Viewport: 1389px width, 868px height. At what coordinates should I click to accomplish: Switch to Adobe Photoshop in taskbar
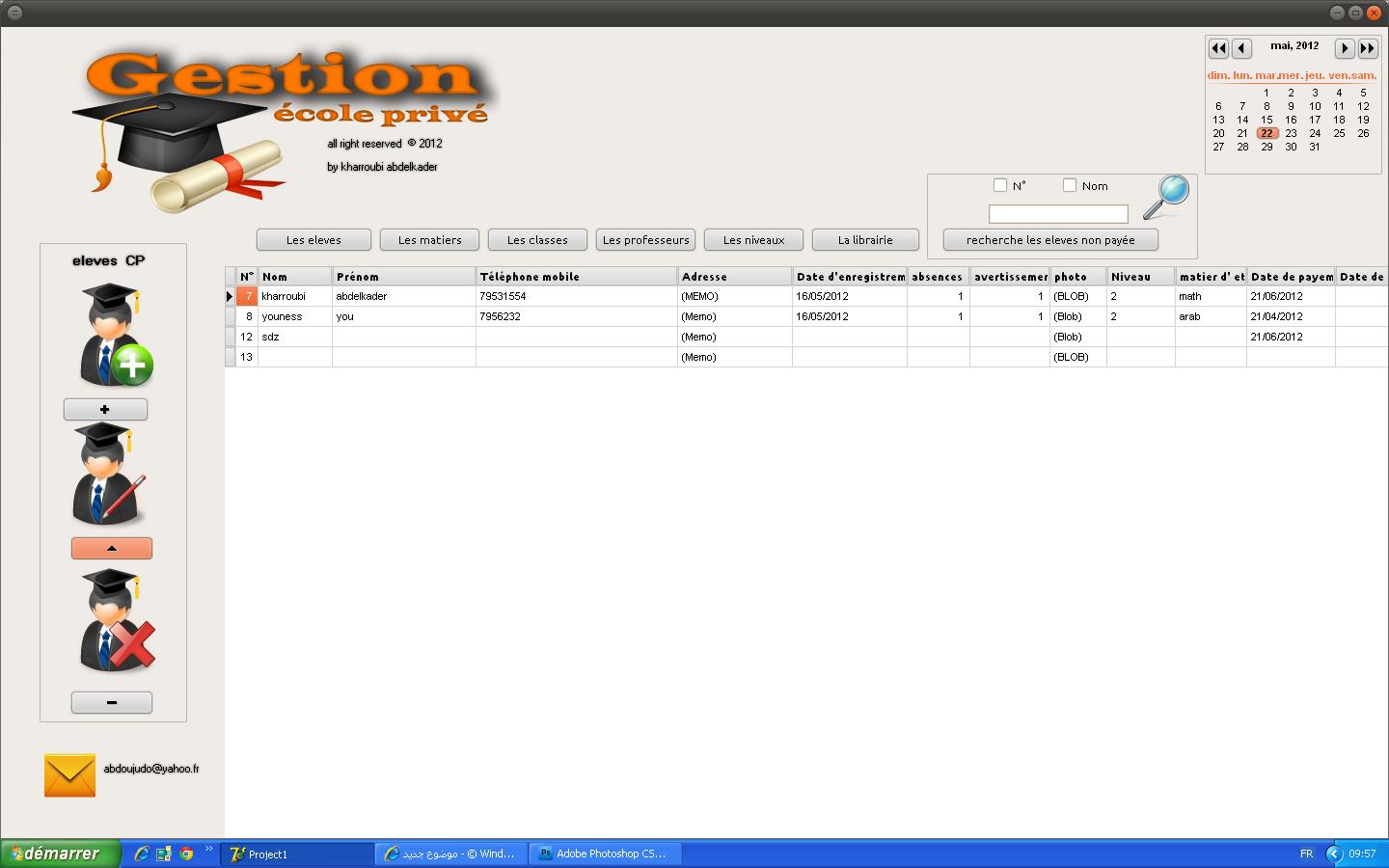coord(605,854)
